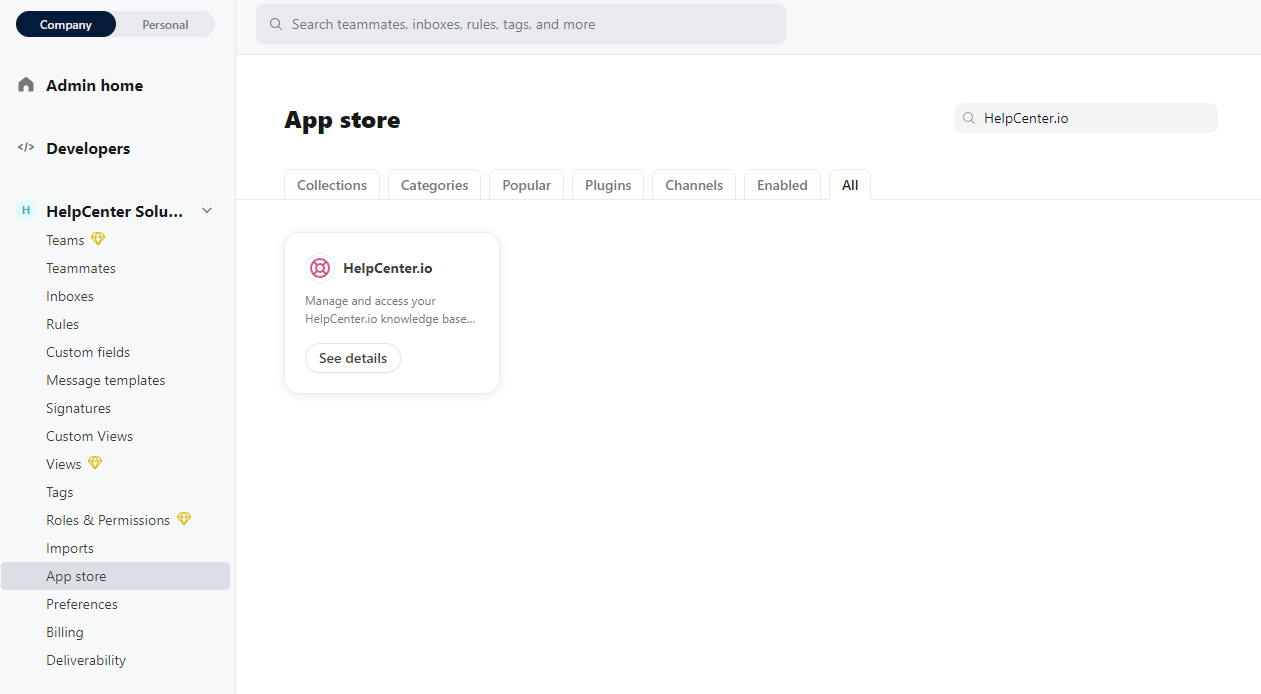Open Custom Views
The height and width of the screenshot is (694, 1261).
(x=89, y=436)
